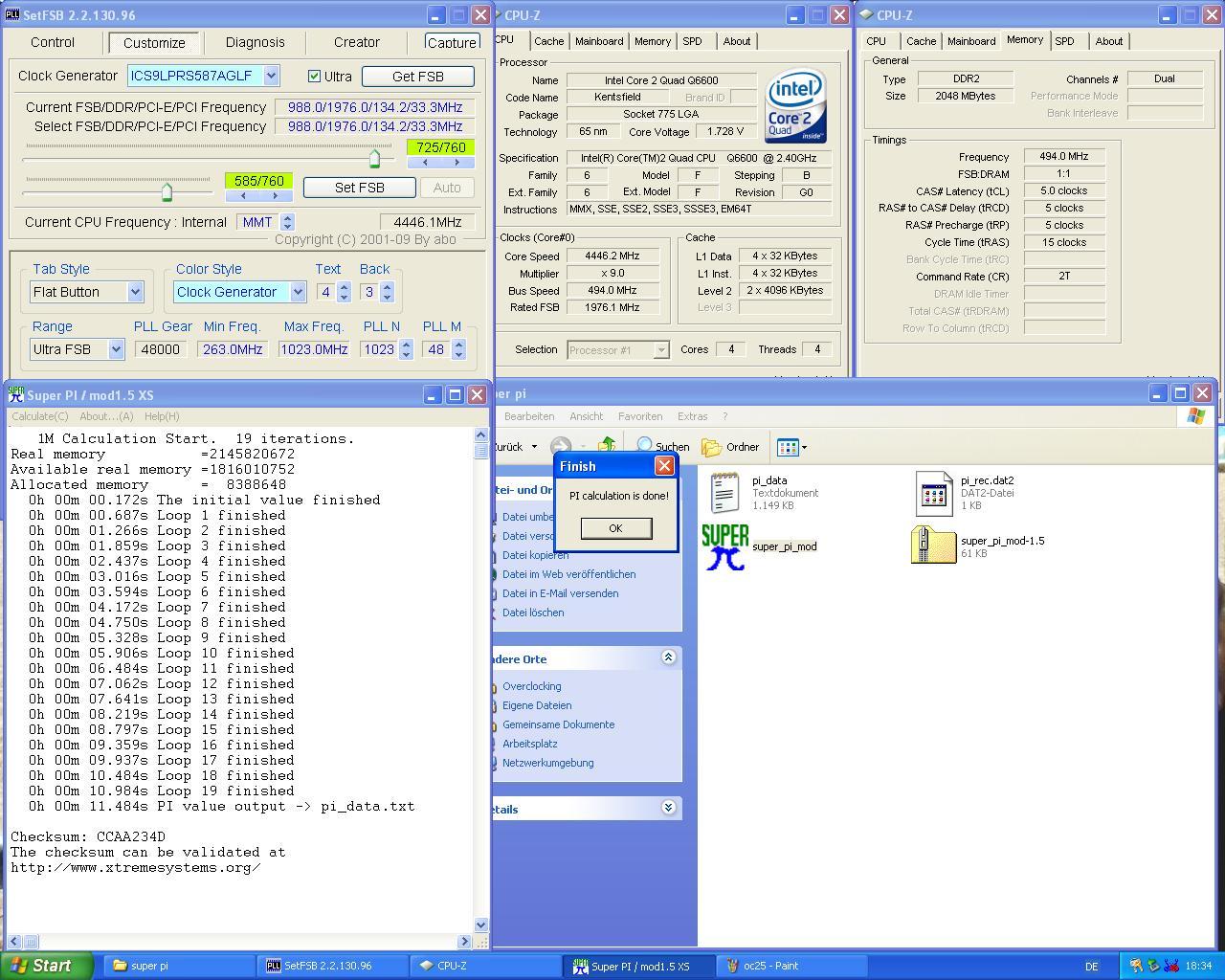This screenshot has height=980, width=1225.
Task: Click the lower 585/760 slider thumb
Action: 167,192
